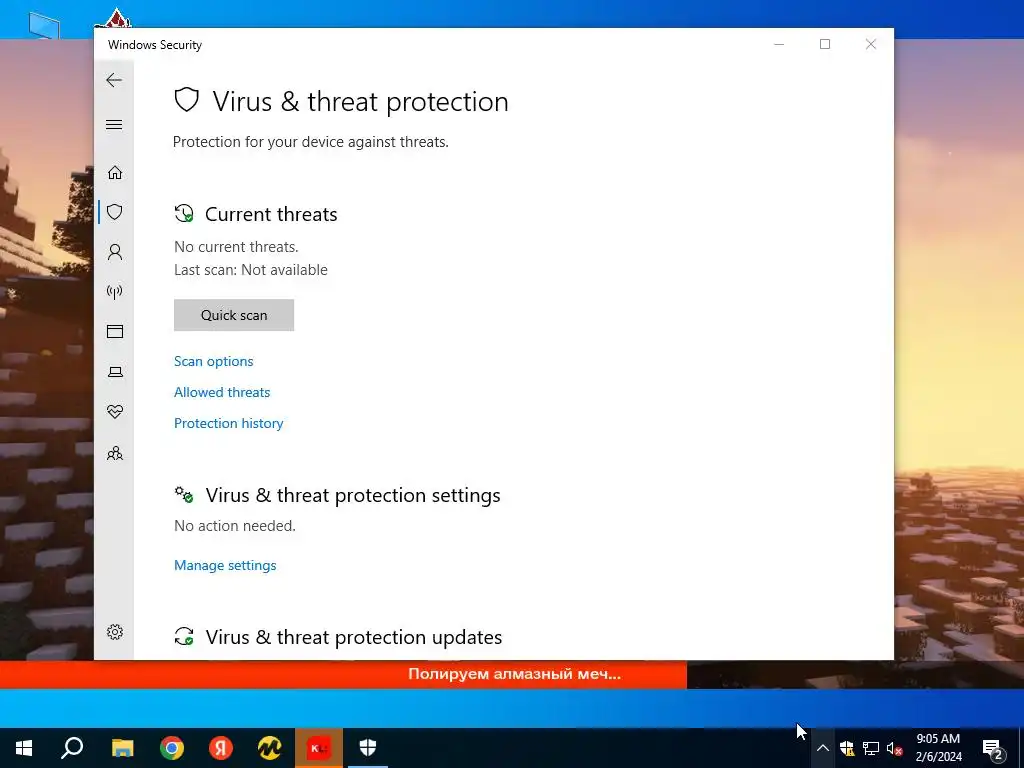Open the hamburger navigation menu

click(x=114, y=125)
